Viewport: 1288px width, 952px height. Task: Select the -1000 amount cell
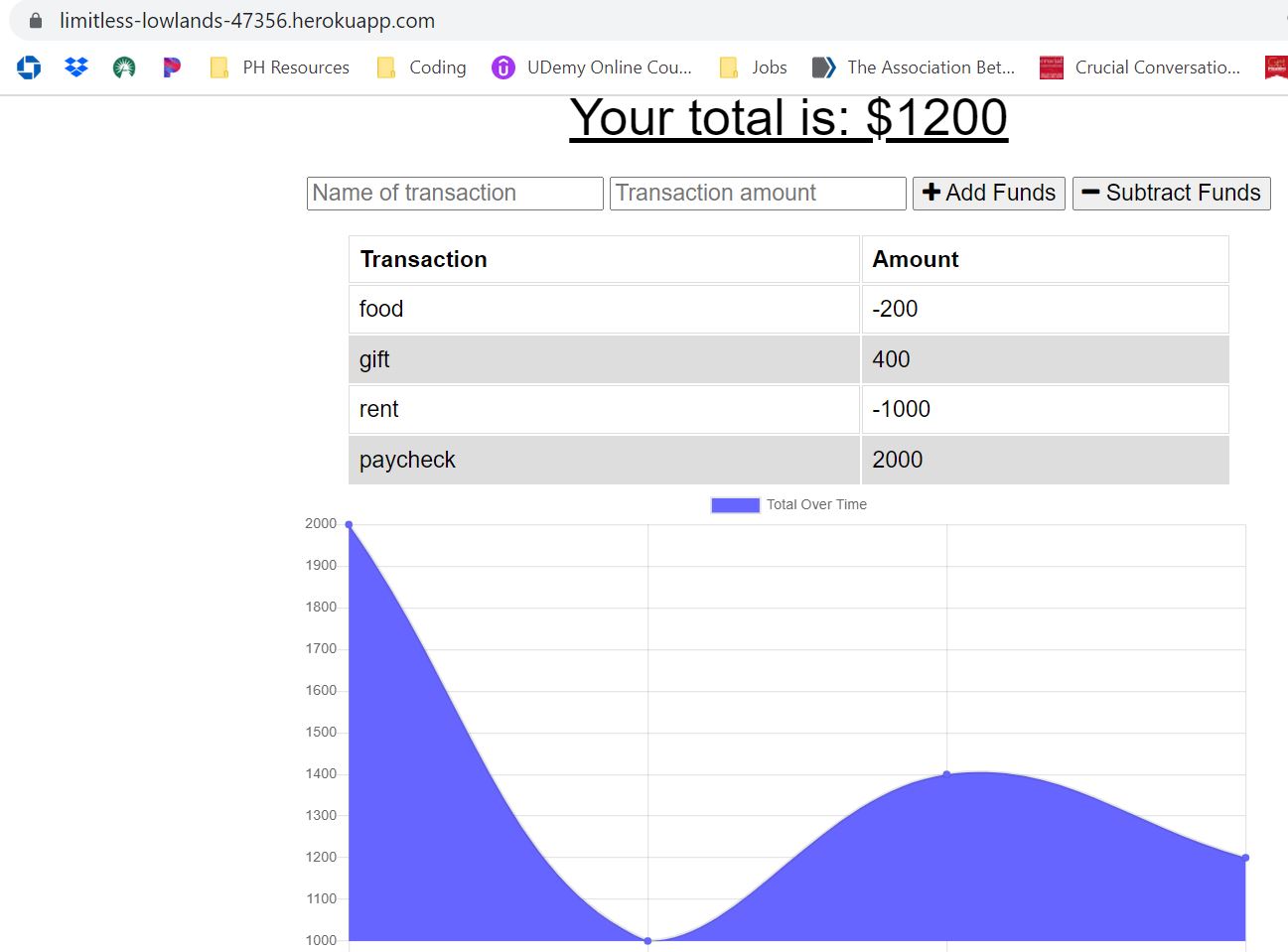point(1046,409)
